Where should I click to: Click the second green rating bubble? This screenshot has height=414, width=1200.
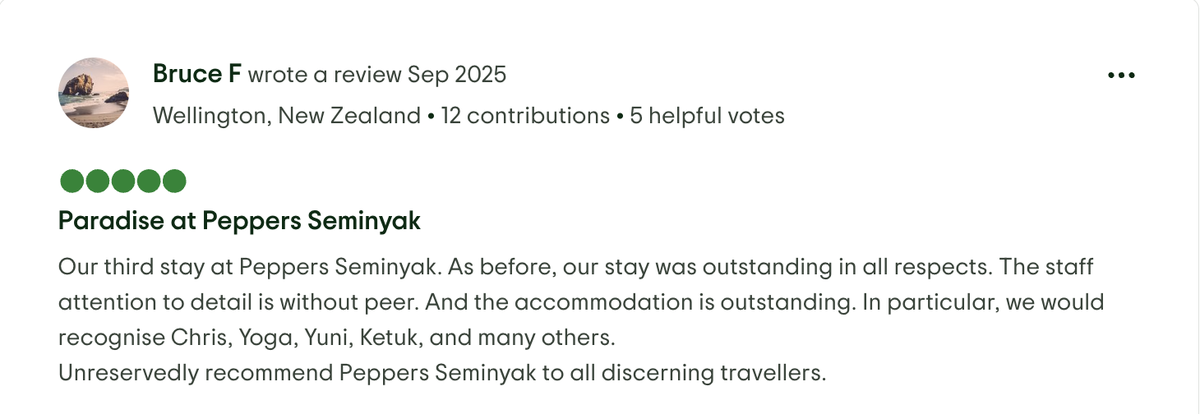coord(98,181)
